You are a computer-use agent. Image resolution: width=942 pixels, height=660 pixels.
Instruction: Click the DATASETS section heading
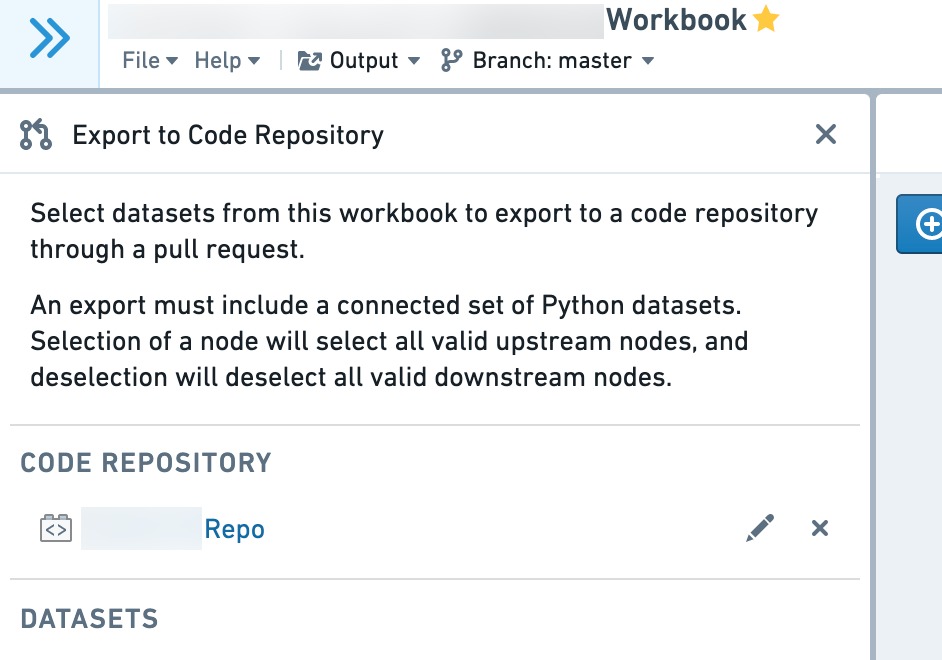point(90,619)
